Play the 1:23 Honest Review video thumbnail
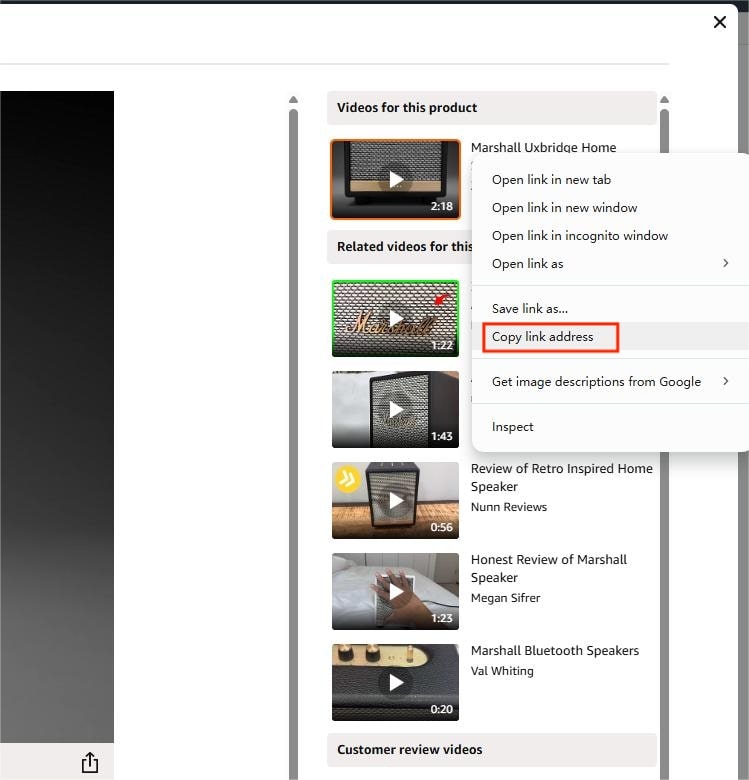 (395, 591)
